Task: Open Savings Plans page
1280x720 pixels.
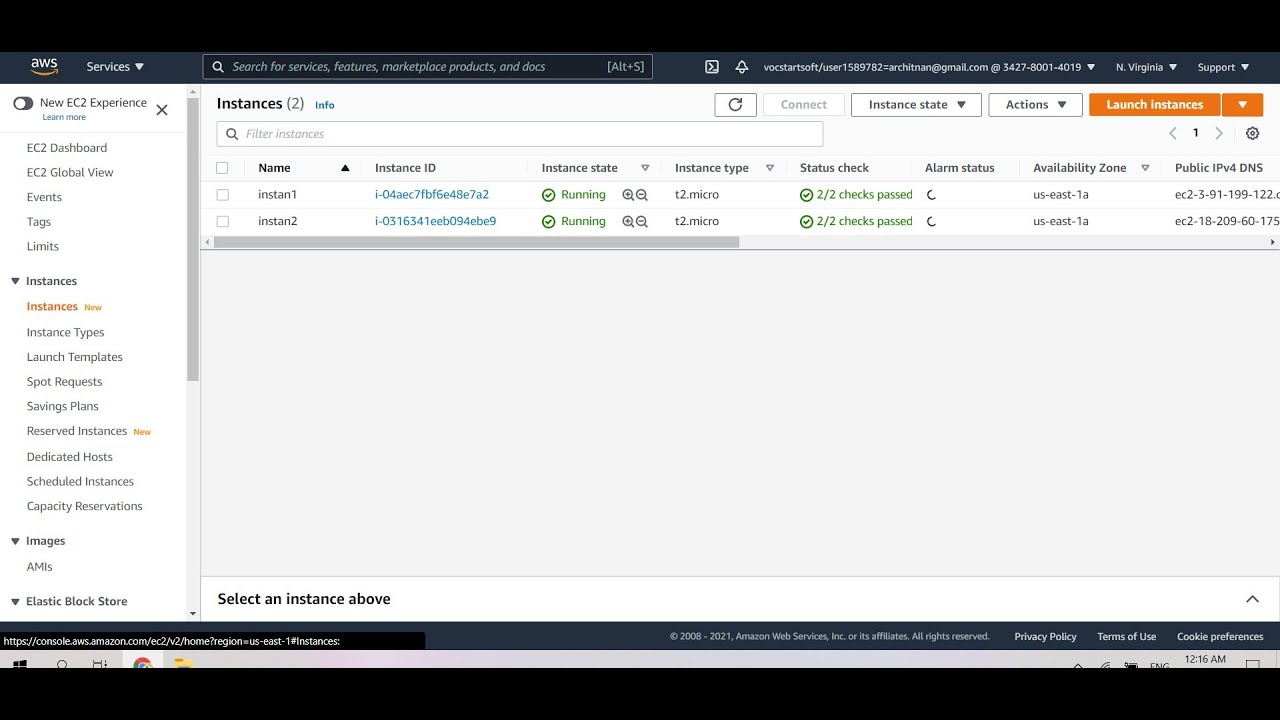Action: (x=62, y=407)
